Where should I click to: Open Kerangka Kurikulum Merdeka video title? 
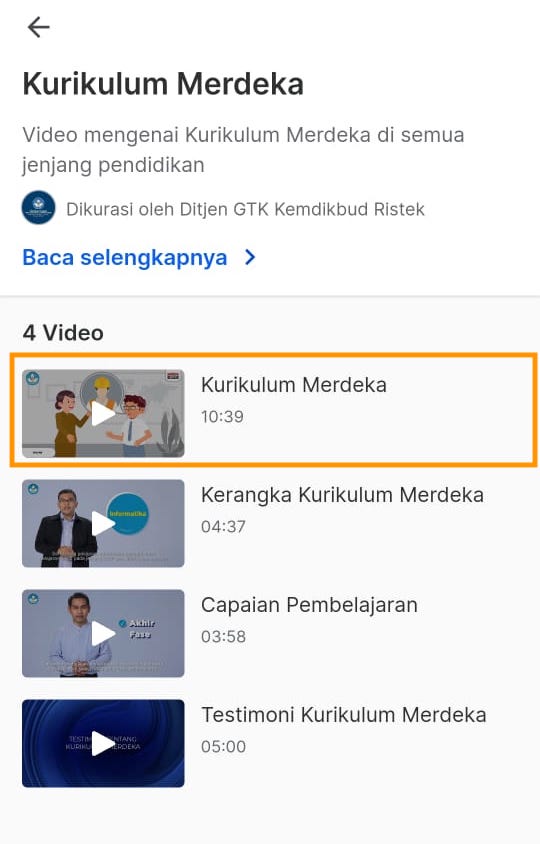coord(342,495)
